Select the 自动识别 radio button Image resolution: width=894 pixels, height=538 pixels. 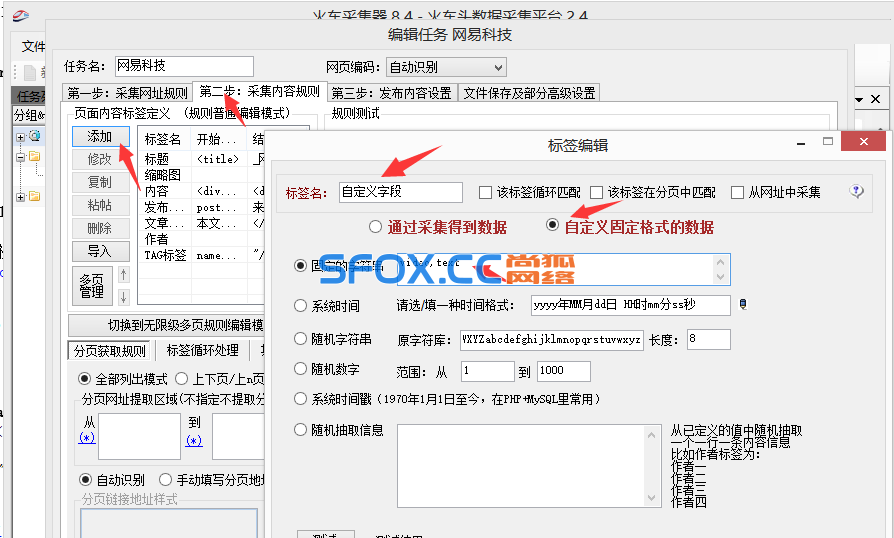tap(84, 479)
